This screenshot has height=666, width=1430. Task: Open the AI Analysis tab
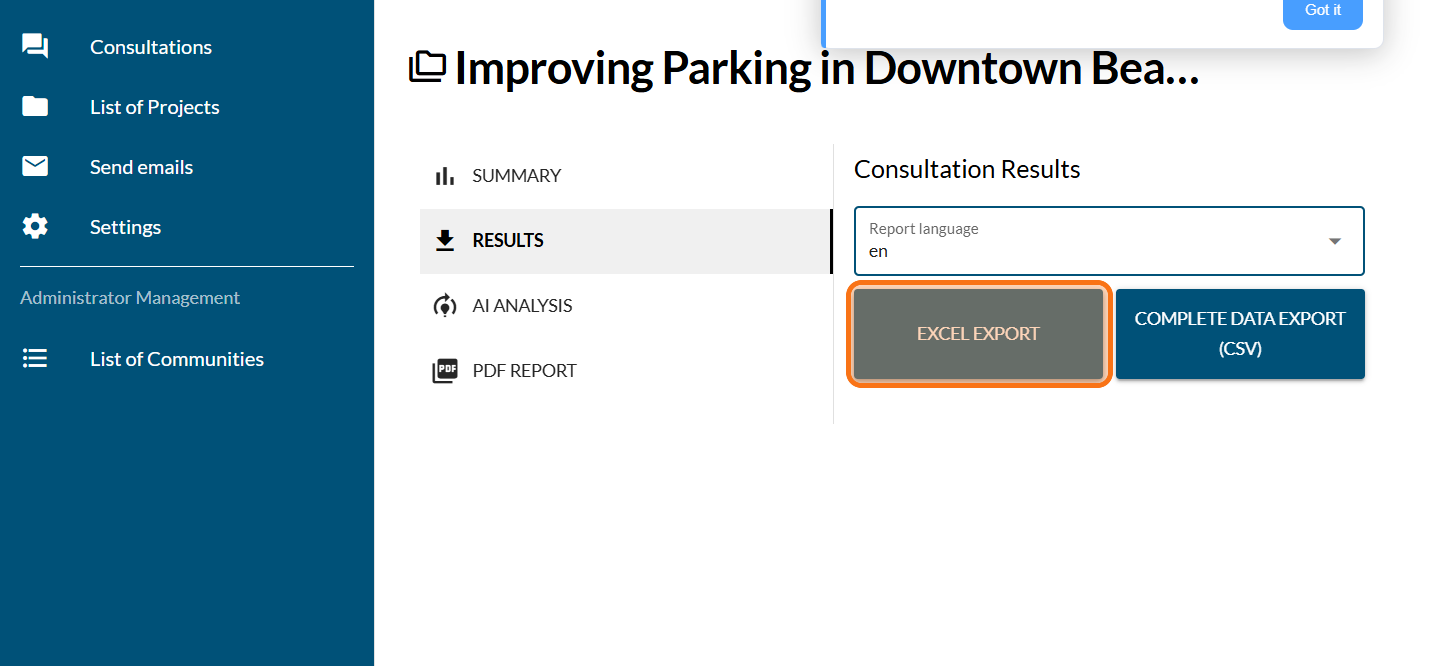pyautogui.click(x=522, y=306)
